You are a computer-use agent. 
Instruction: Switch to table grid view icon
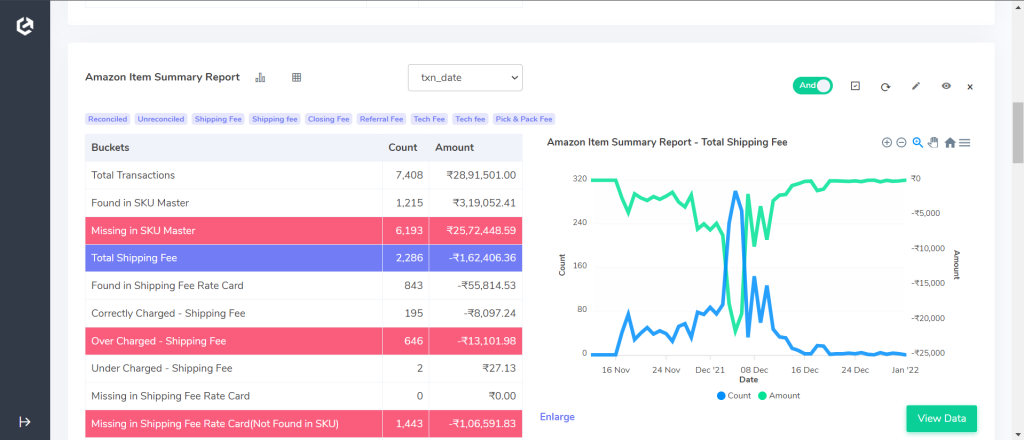[x=296, y=78]
